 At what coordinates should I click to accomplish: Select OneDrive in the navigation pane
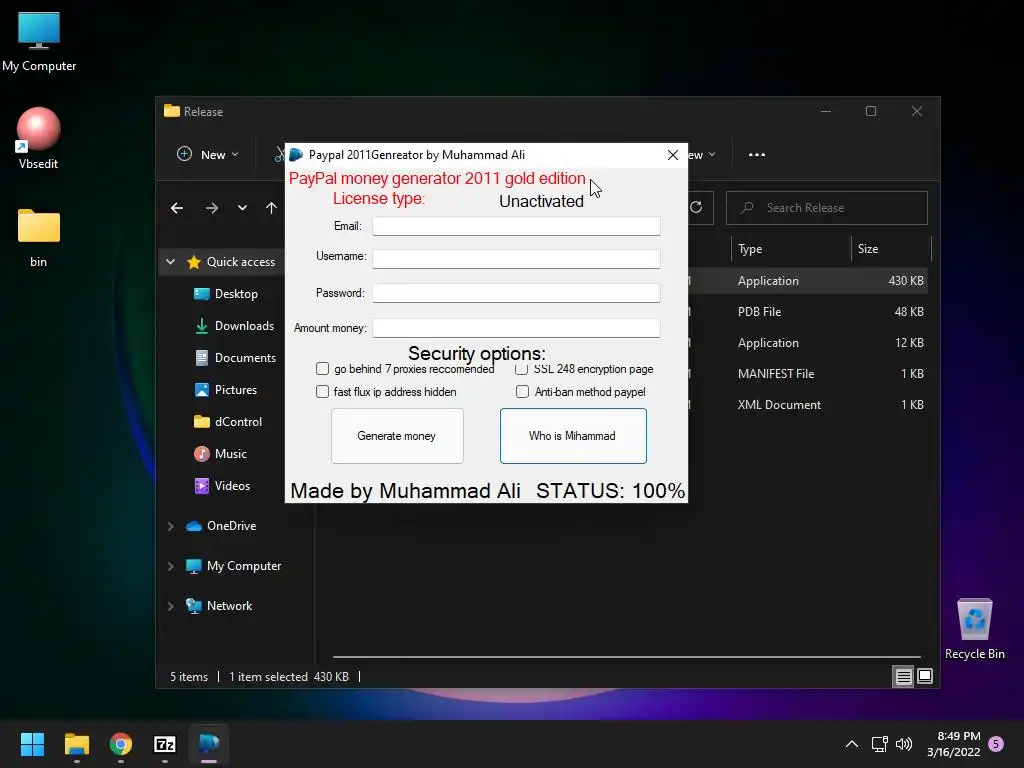click(221, 526)
